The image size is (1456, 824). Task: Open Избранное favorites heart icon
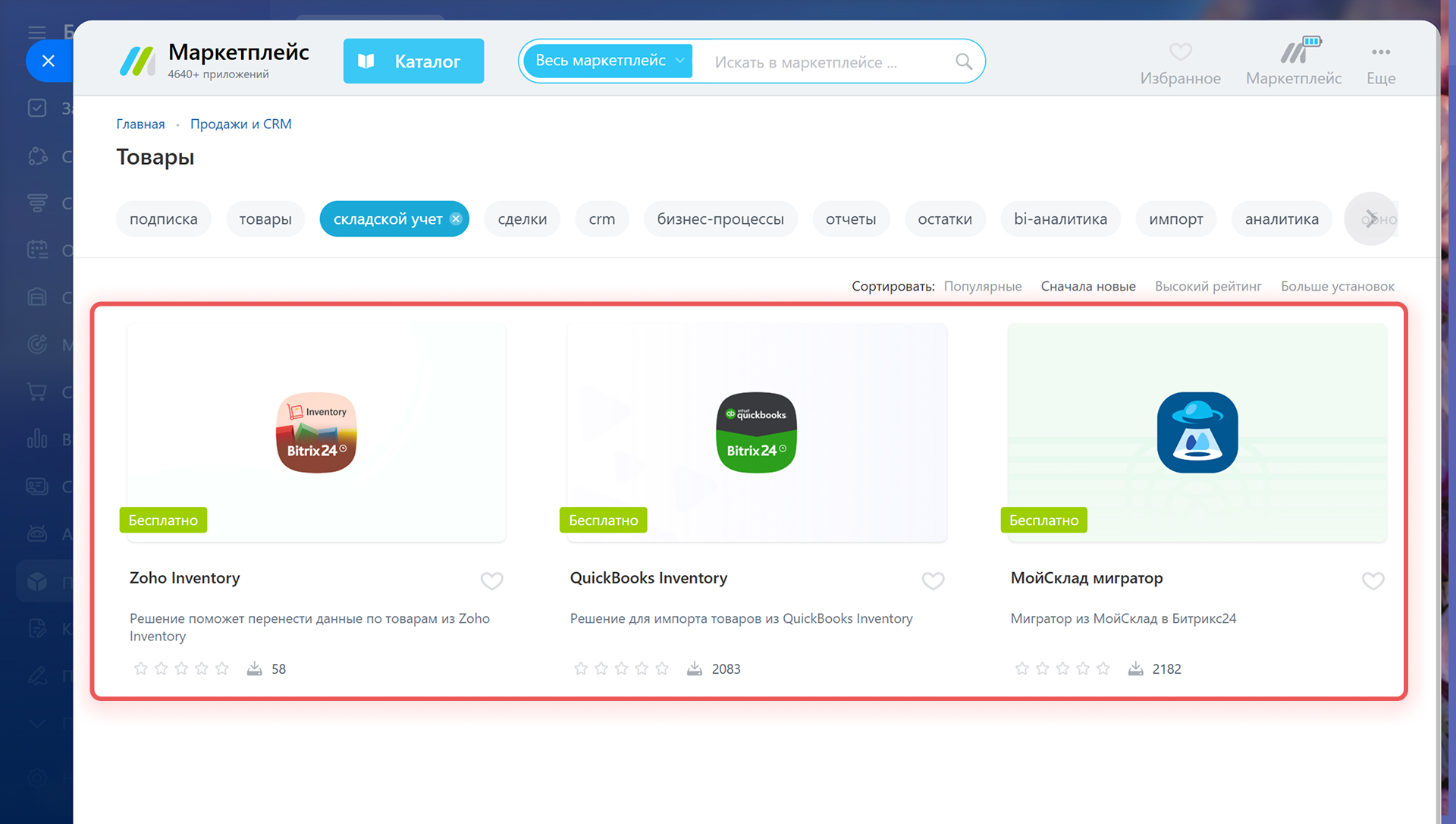[x=1180, y=52]
